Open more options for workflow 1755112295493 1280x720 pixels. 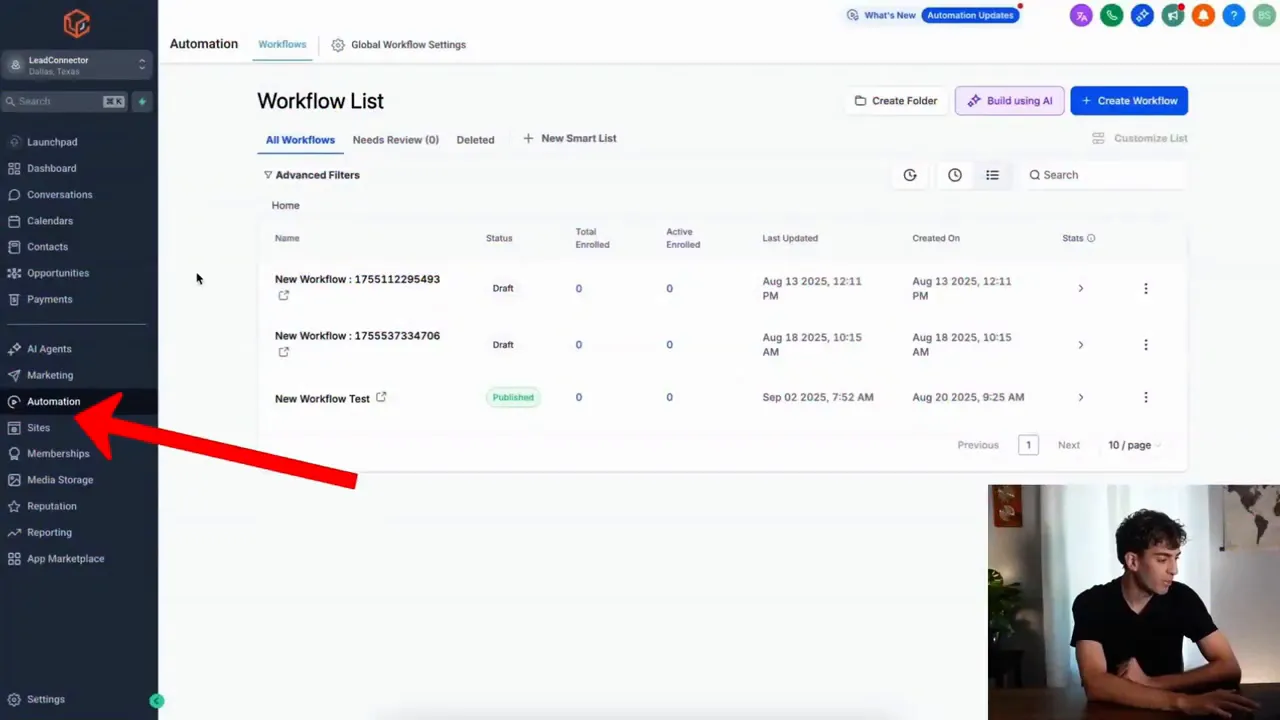coord(1146,289)
